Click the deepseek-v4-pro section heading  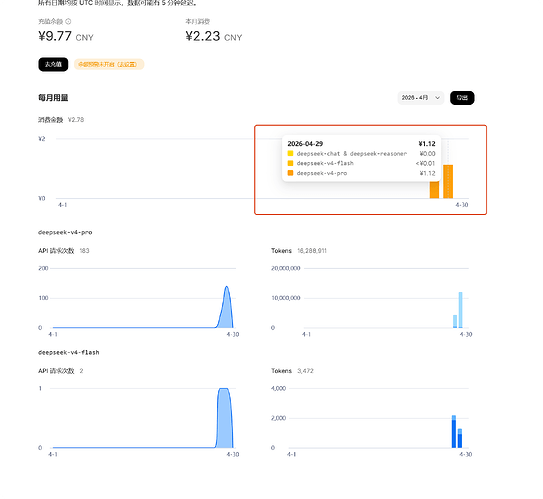click(x=65, y=232)
